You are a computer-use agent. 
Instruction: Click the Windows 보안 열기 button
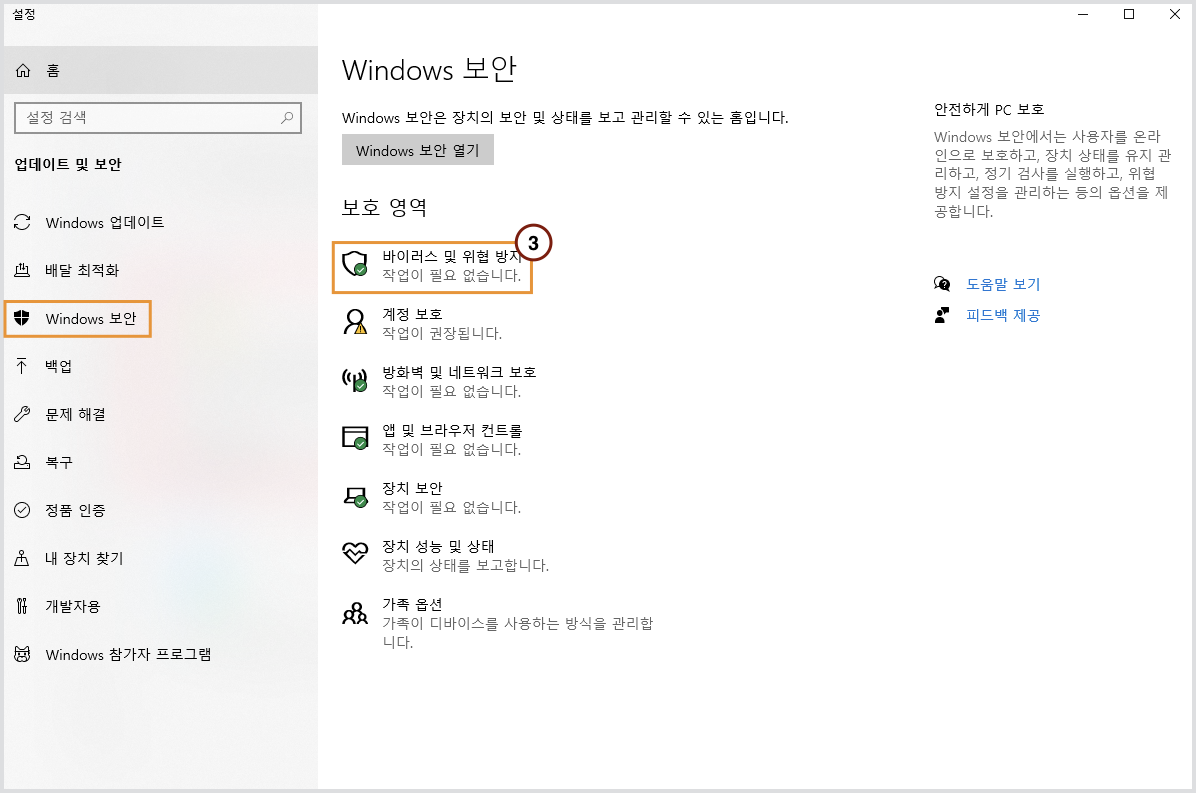tap(417, 150)
